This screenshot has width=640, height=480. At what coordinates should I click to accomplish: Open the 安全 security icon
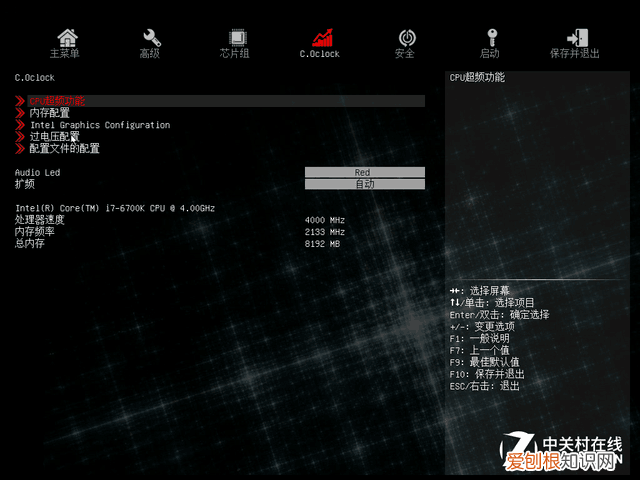pyautogui.click(x=406, y=38)
